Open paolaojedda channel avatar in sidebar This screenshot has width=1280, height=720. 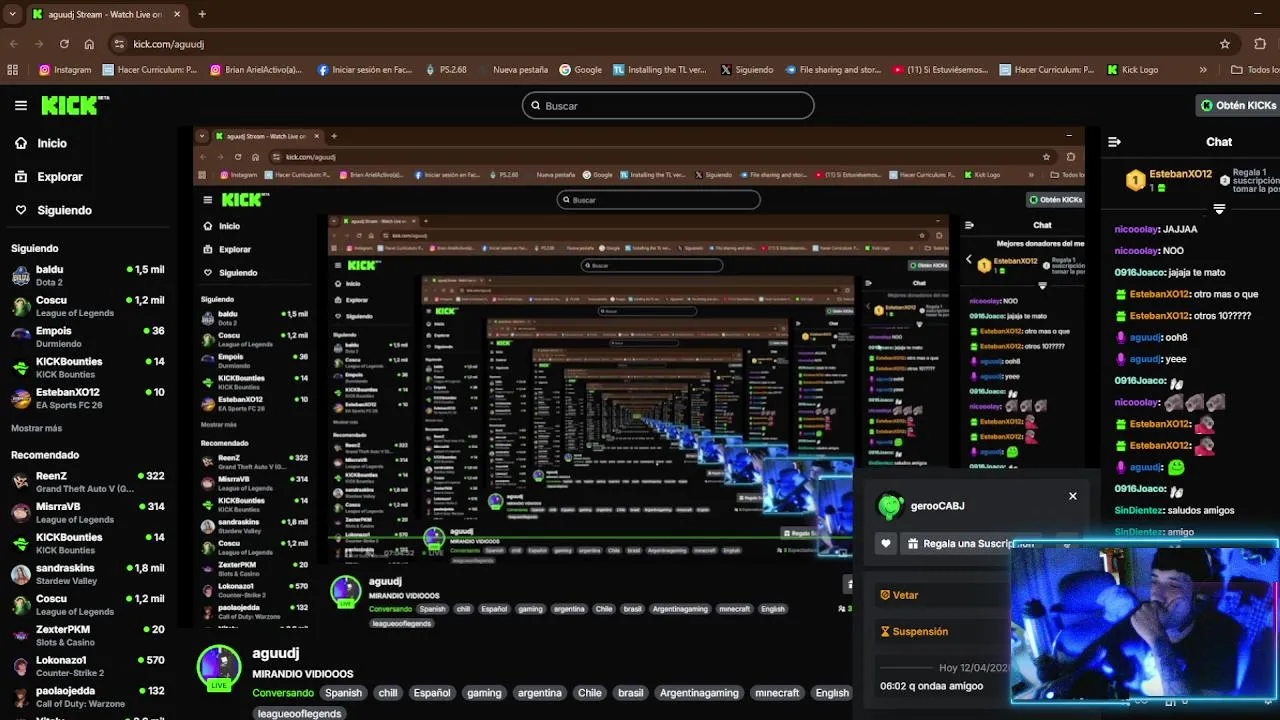(21, 697)
